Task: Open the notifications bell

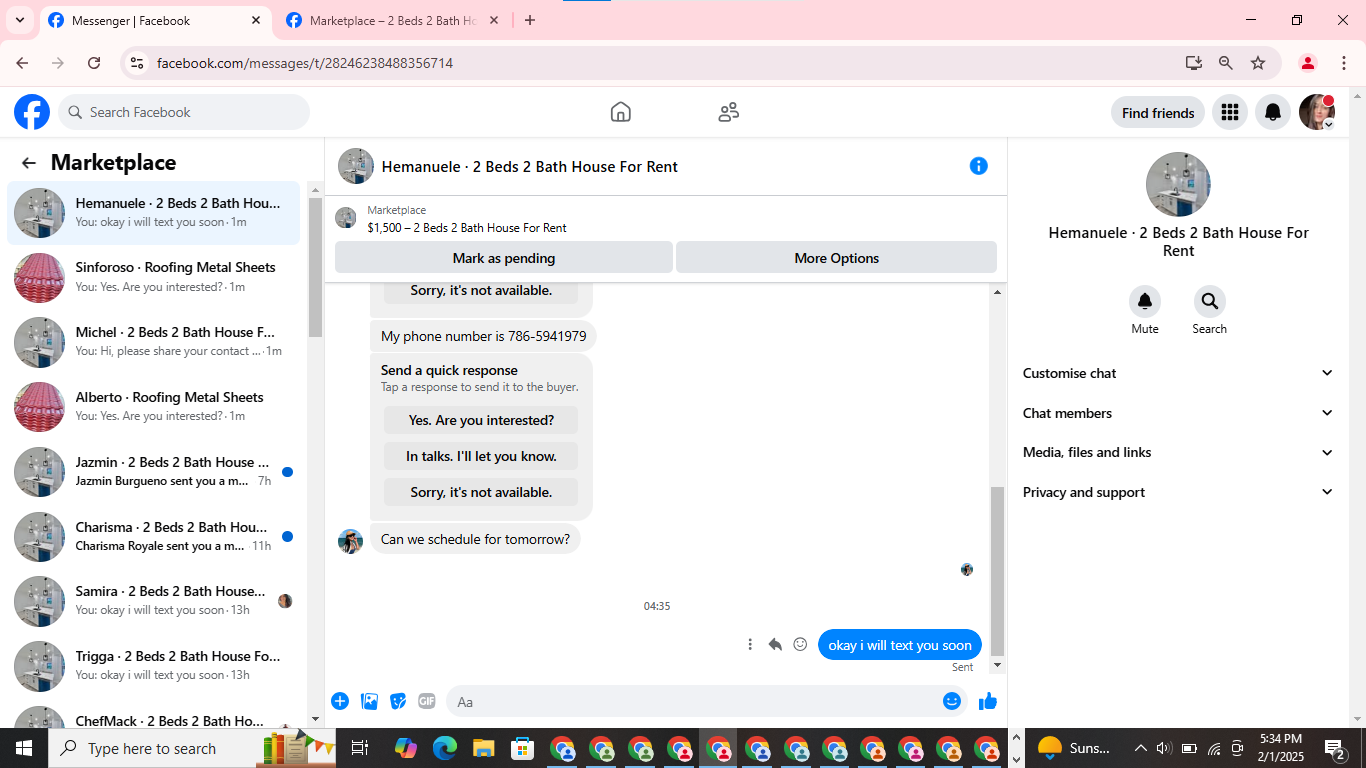Action: [1273, 112]
